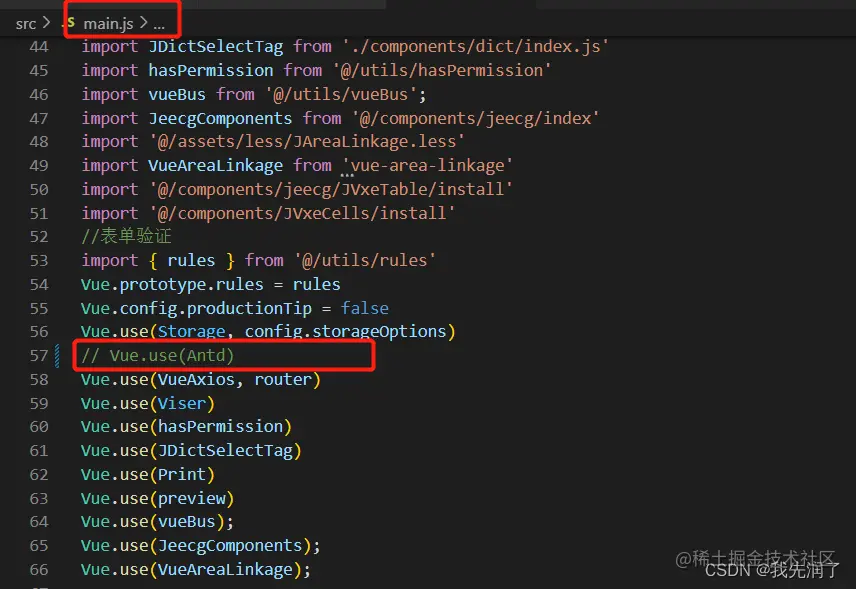Click '@/assets/less/JAreaLinkage.less' import string
This screenshot has width=856, height=589.
(307, 142)
